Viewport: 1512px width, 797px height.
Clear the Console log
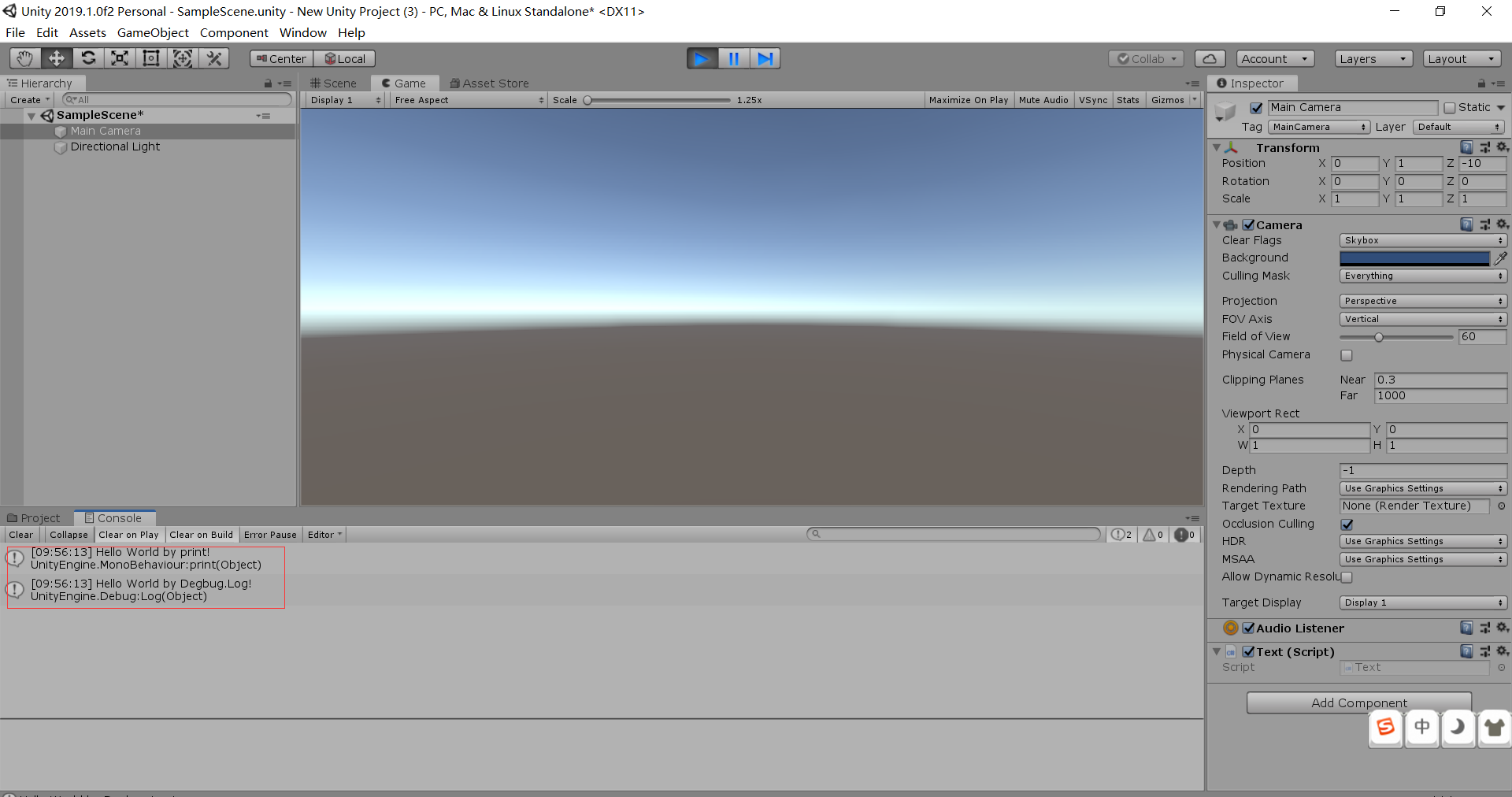pyautogui.click(x=20, y=535)
